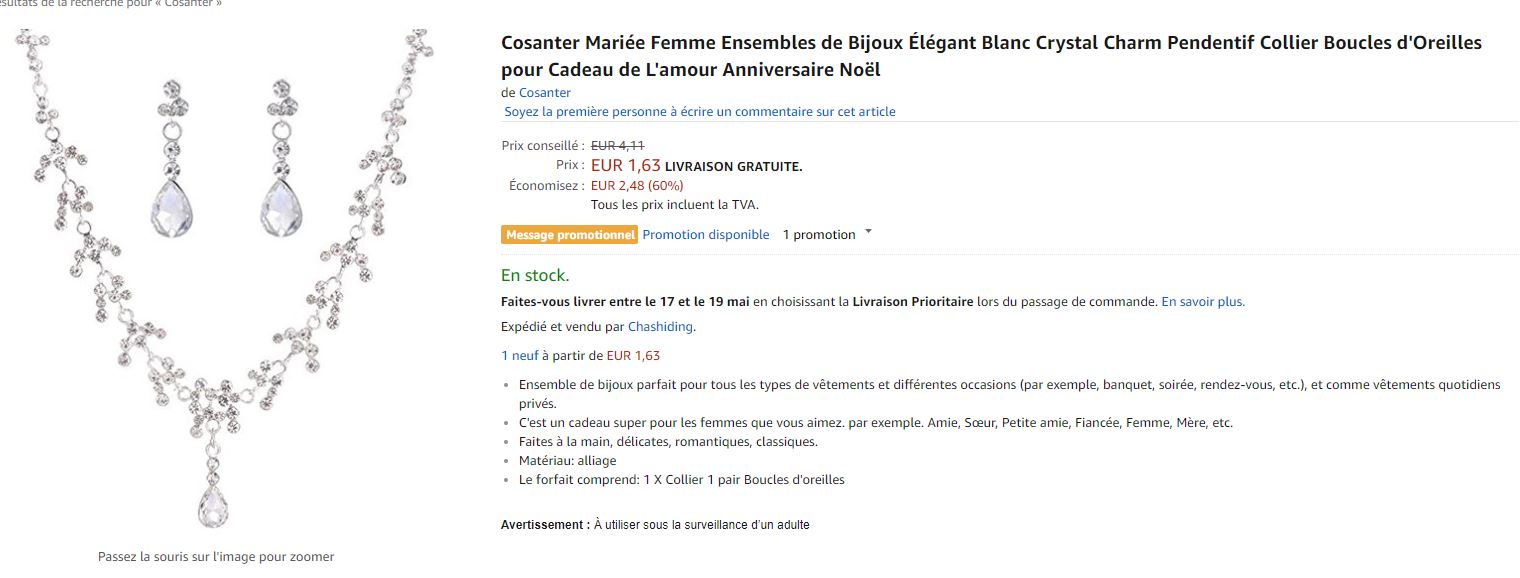Open the Chashiding seller page
The width and height of the screenshot is (1520, 578).
(x=660, y=327)
